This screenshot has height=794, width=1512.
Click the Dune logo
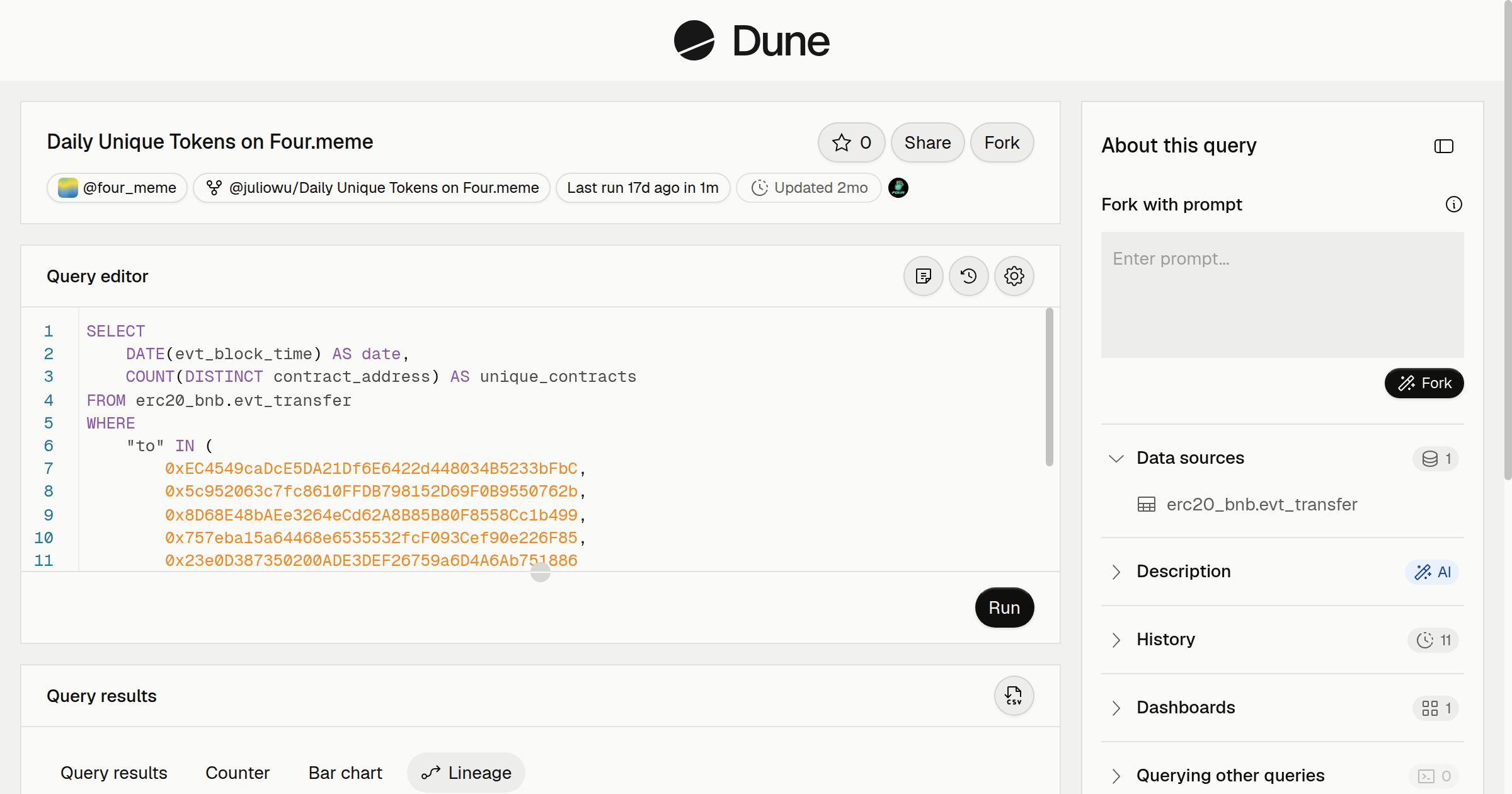tap(752, 40)
